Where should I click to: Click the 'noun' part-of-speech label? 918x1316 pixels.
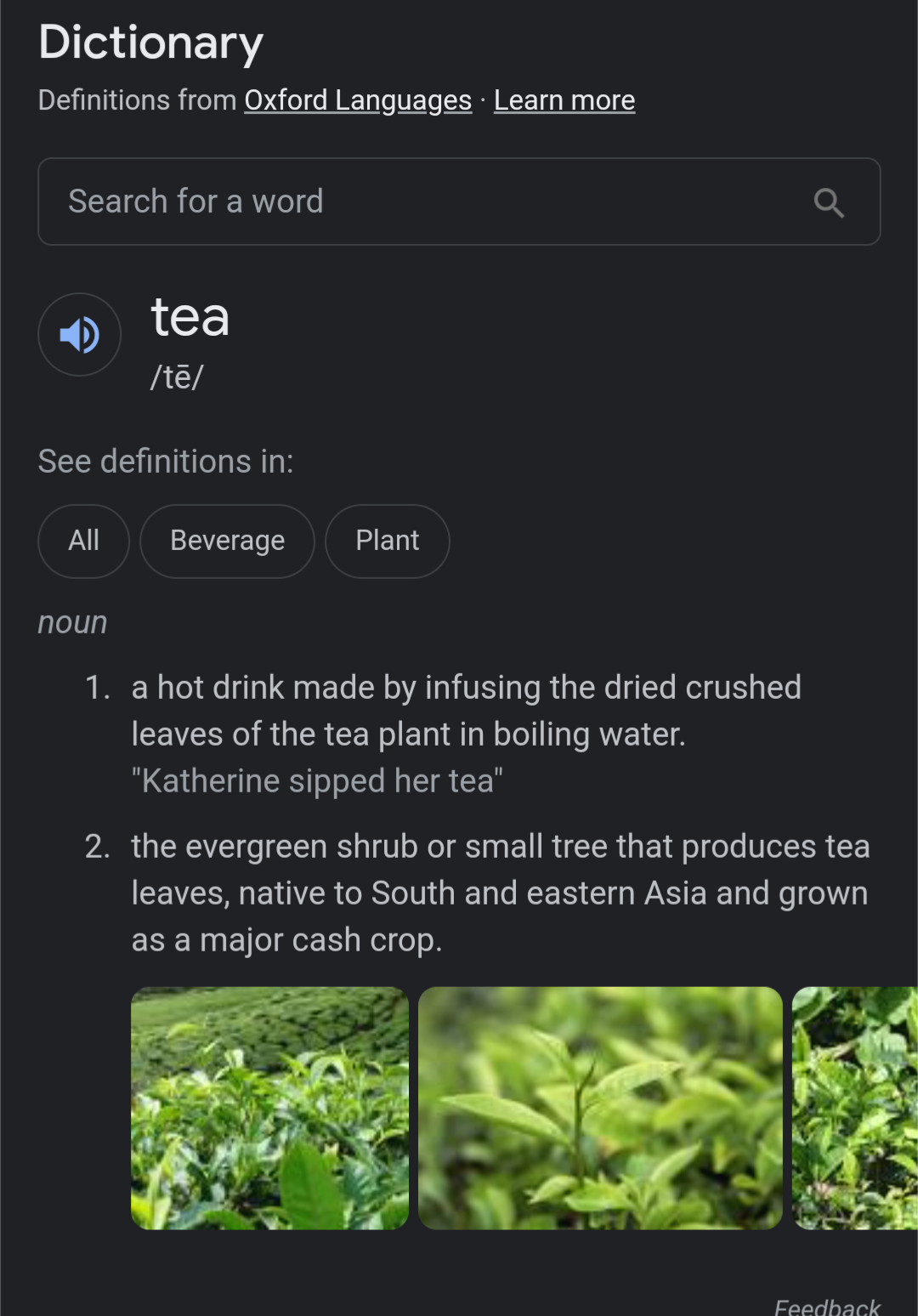point(72,622)
